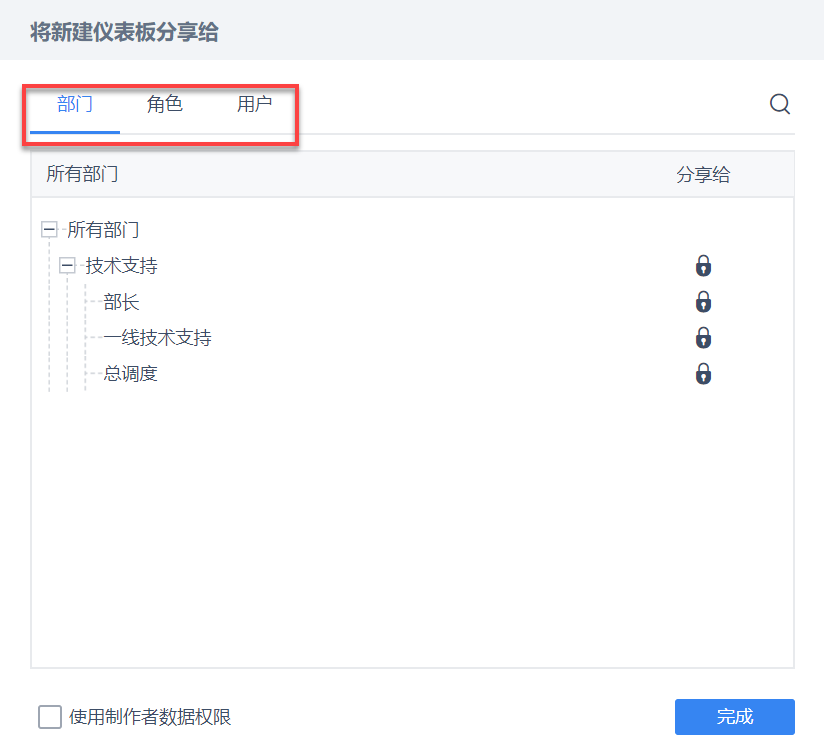The height and width of the screenshot is (748, 824).
Task: Click the search magnifier icon
Action: click(780, 104)
